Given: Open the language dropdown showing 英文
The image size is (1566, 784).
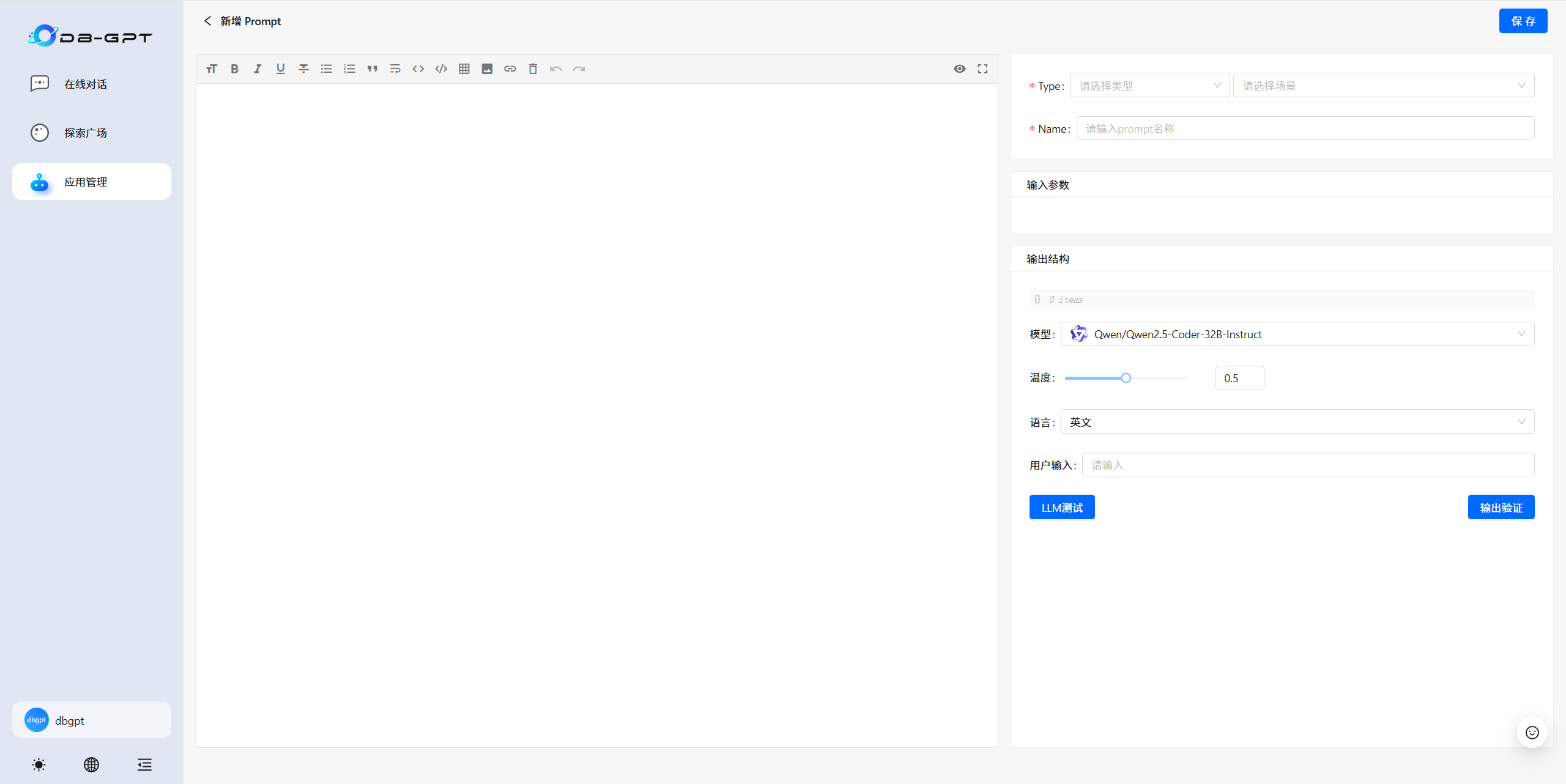Looking at the screenshot, I should coord(1297,422).
